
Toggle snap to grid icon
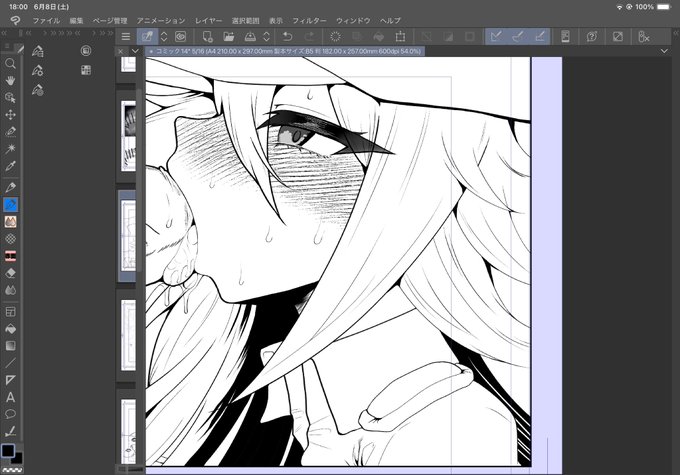click(539, 36)
